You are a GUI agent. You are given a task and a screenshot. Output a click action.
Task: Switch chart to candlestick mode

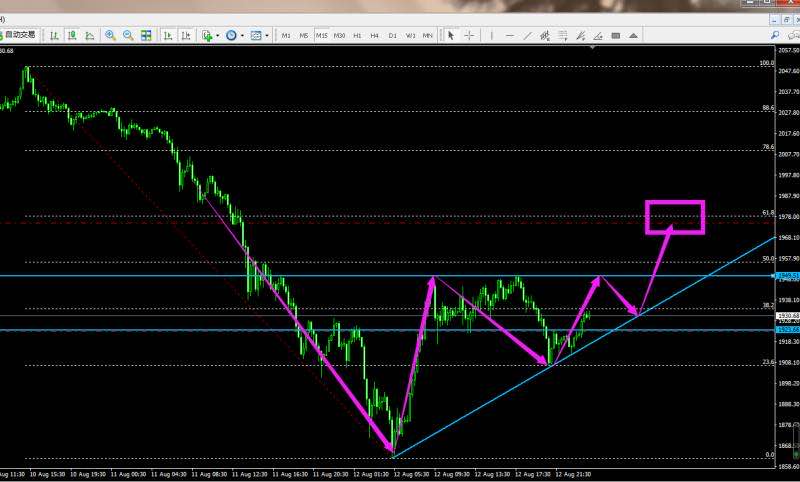tap(72, 35)
